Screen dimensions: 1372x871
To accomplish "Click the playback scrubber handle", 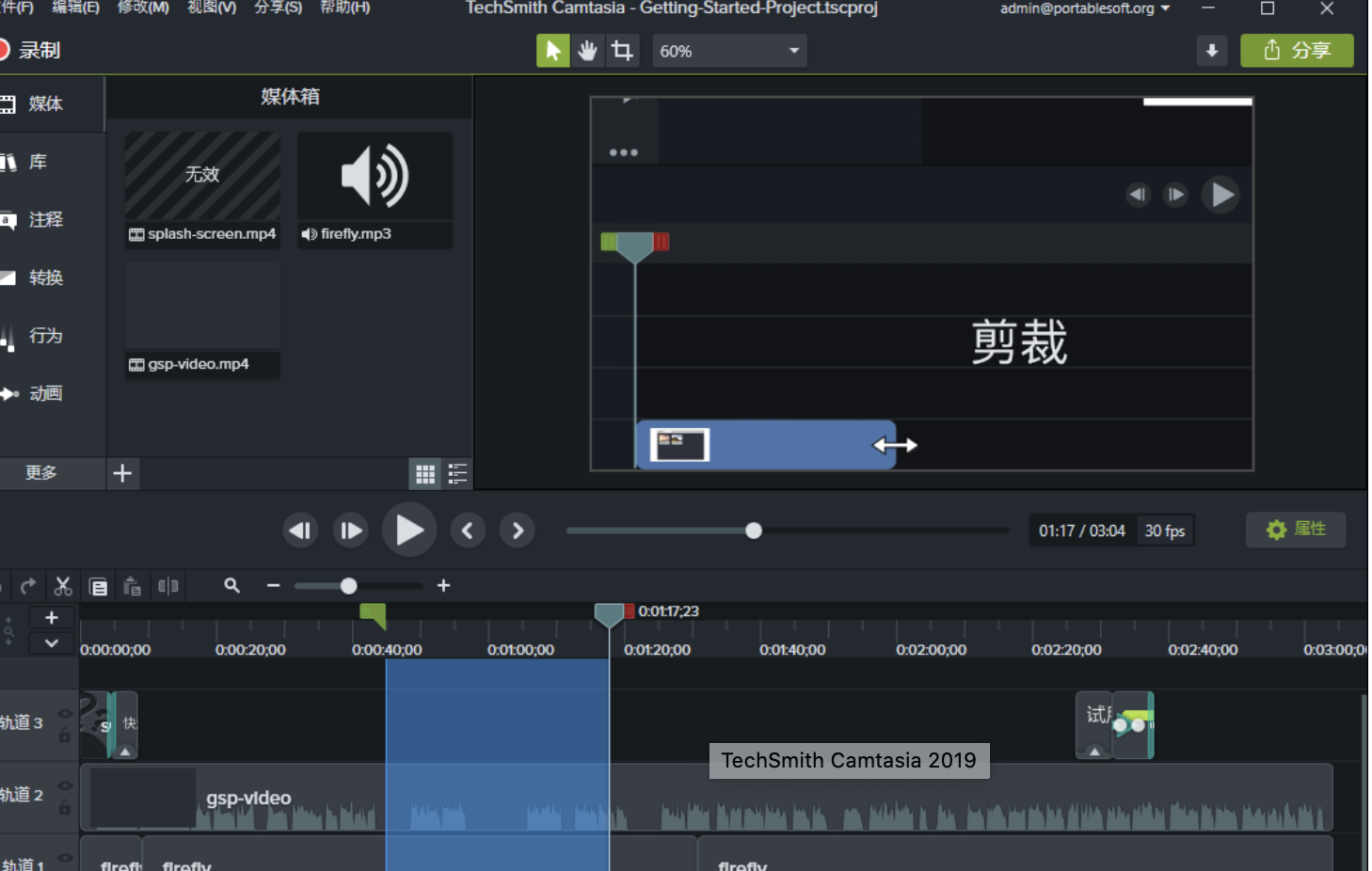I will coord(753,531).
